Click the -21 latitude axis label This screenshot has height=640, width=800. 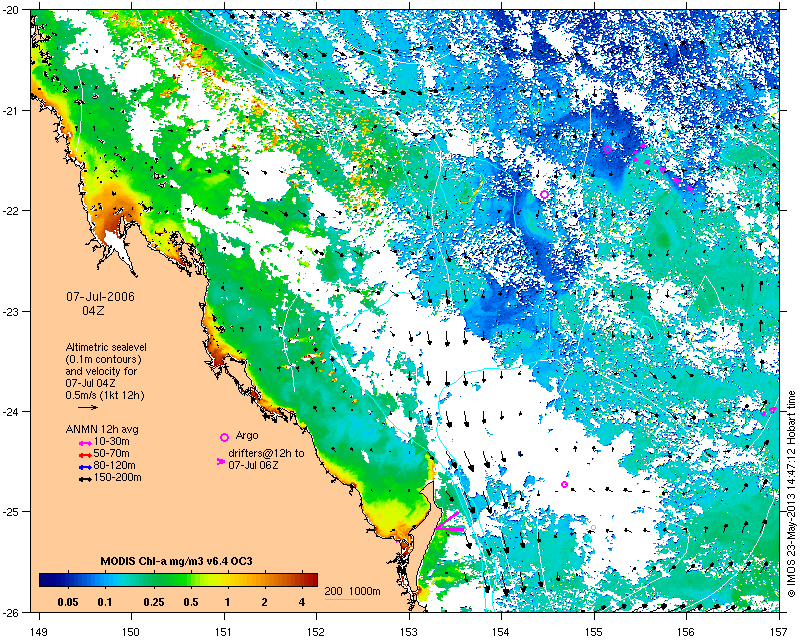[x=11, y=111]
